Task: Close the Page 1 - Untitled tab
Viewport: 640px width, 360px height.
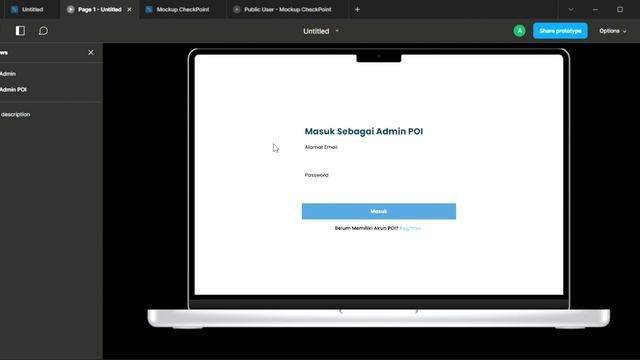Action: [x=129, y=9]
